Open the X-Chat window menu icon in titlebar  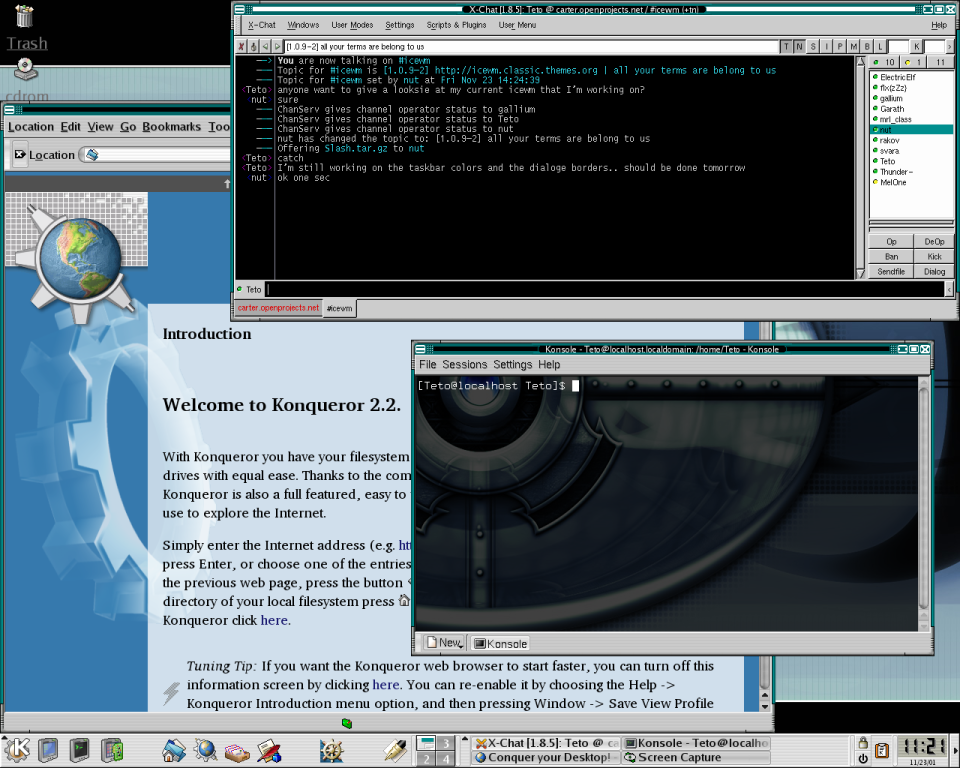240,9
